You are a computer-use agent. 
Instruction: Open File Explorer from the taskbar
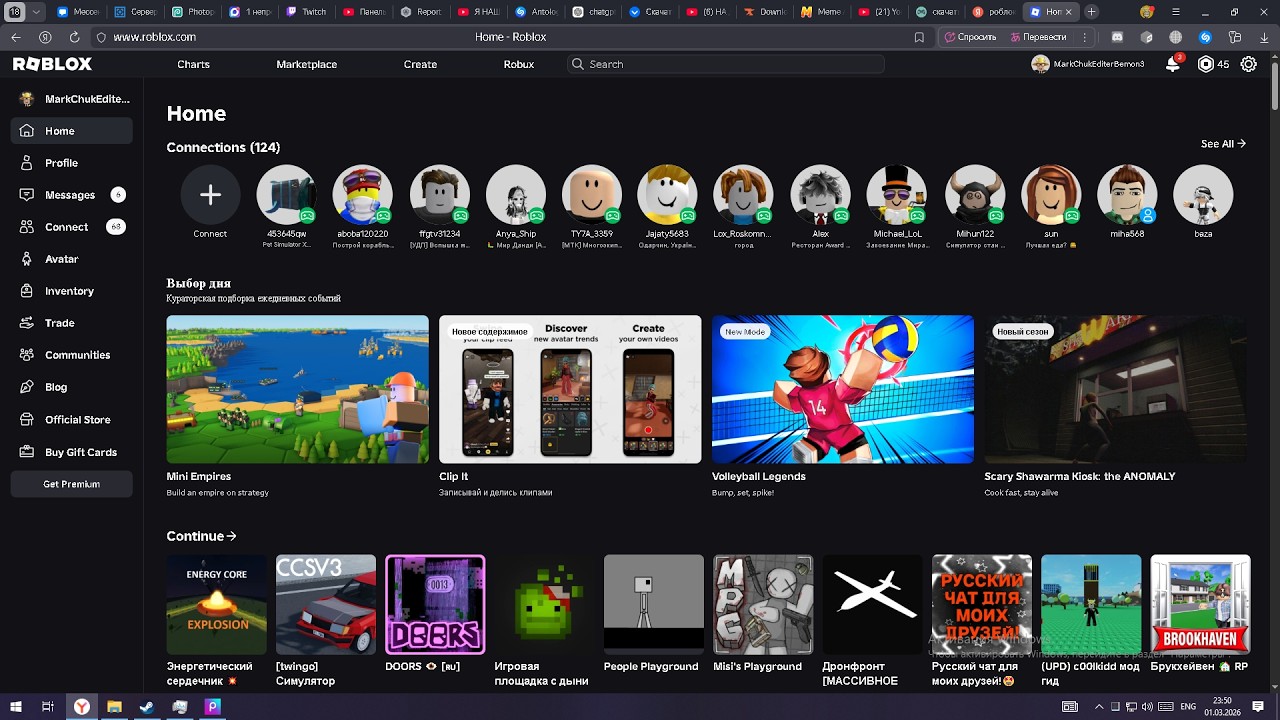click(x=114, y=707)
